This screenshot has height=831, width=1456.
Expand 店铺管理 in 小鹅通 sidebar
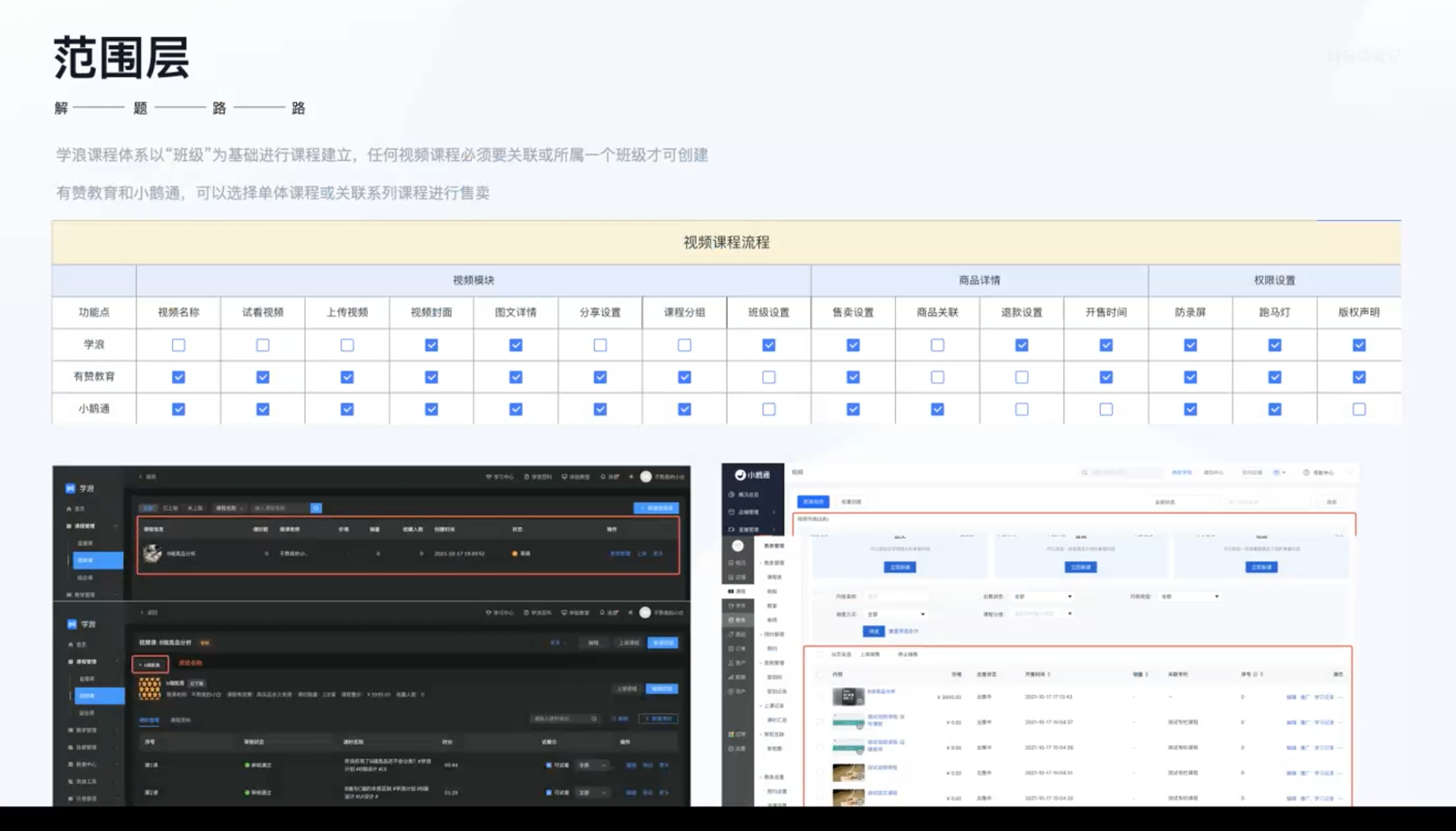point(752,512)
